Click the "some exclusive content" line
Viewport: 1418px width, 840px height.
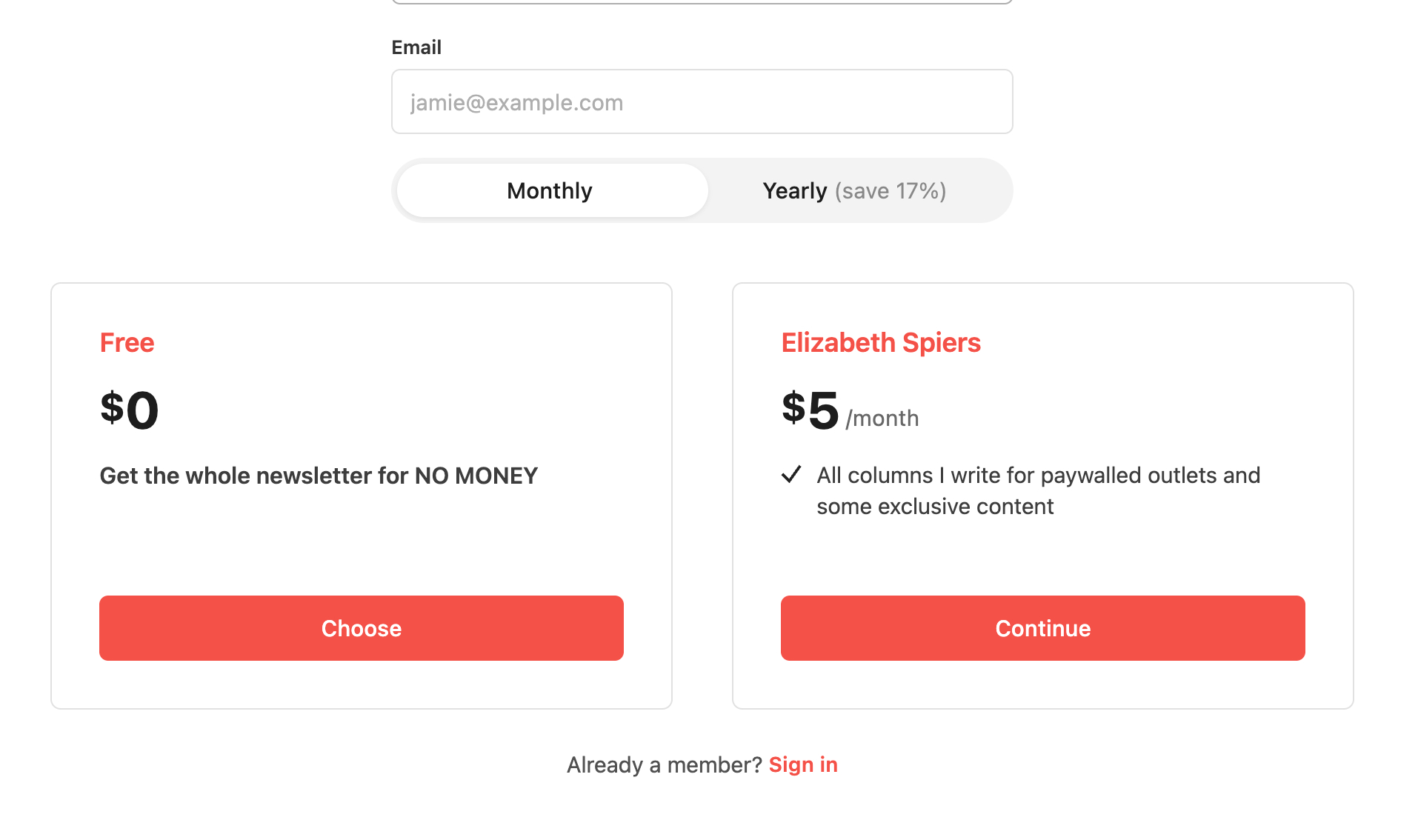click(x=935, y=507)
